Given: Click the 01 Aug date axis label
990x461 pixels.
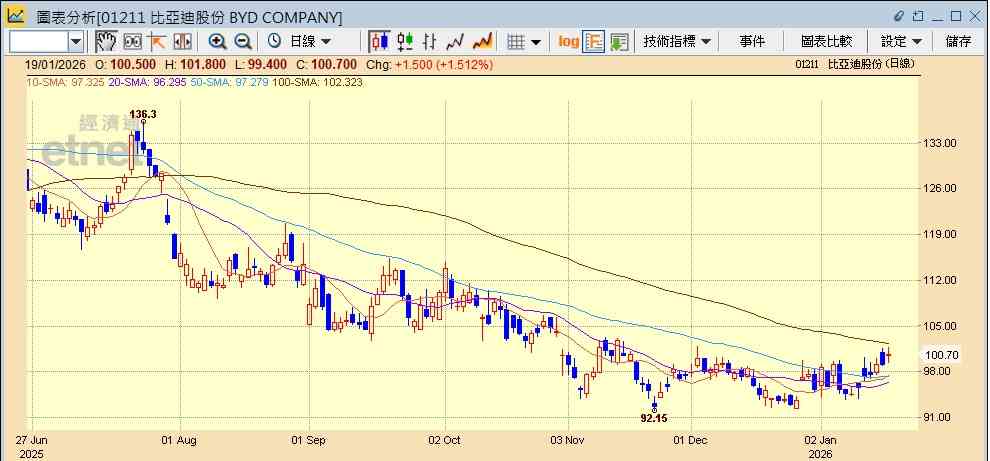Looking at the screenshot, I should [180, 440].
